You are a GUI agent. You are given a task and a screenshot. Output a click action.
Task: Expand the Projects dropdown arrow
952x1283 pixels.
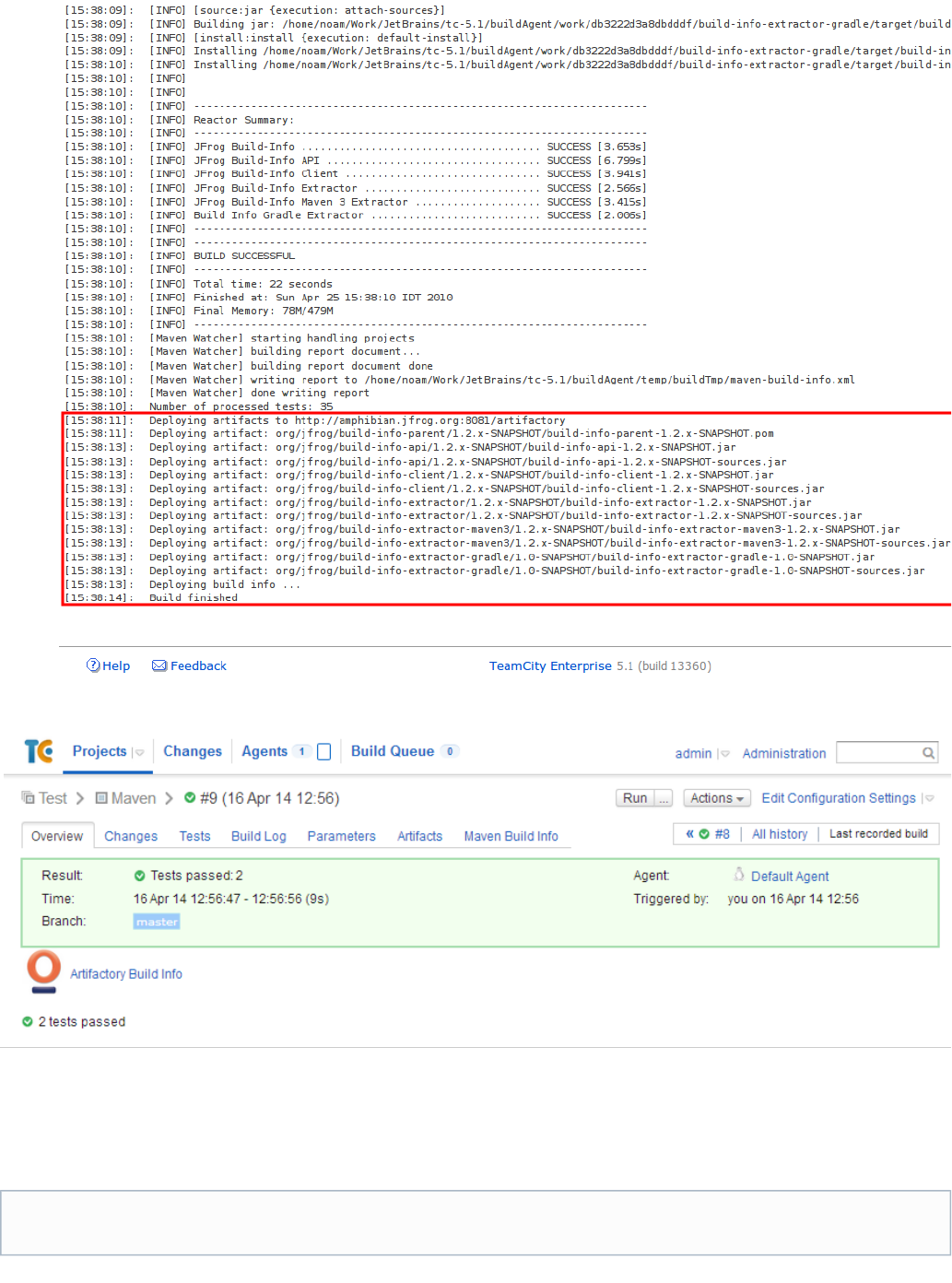139,753
